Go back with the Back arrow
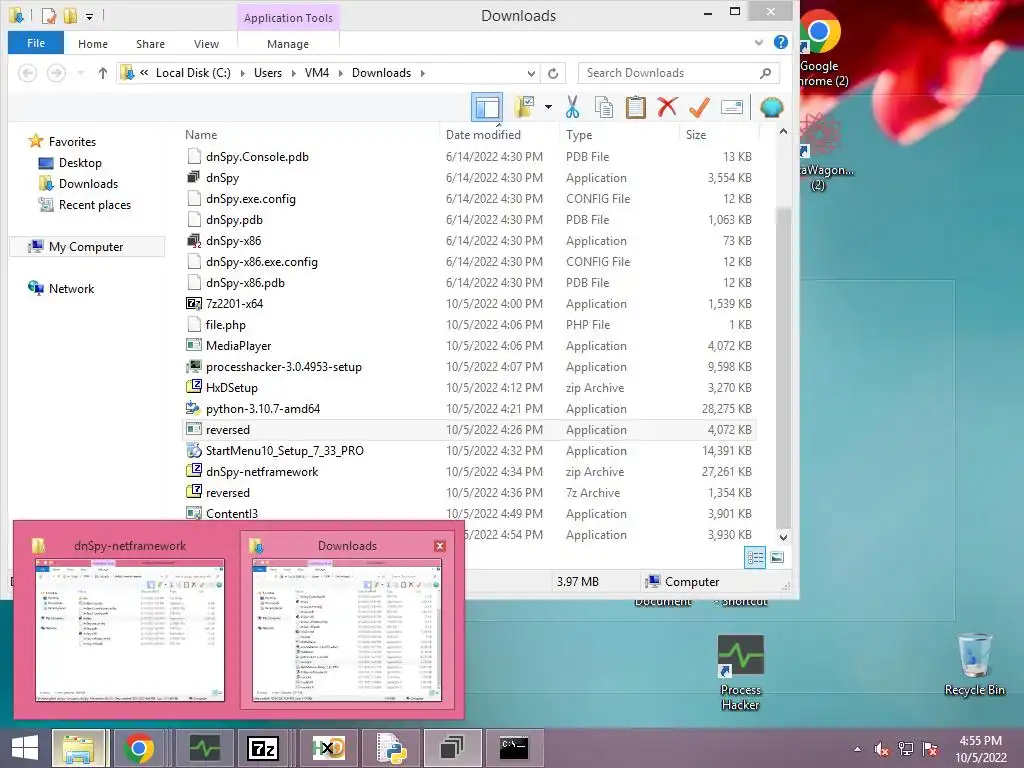Viewport: 1024px width, 768px height. [x=27, y=73]
